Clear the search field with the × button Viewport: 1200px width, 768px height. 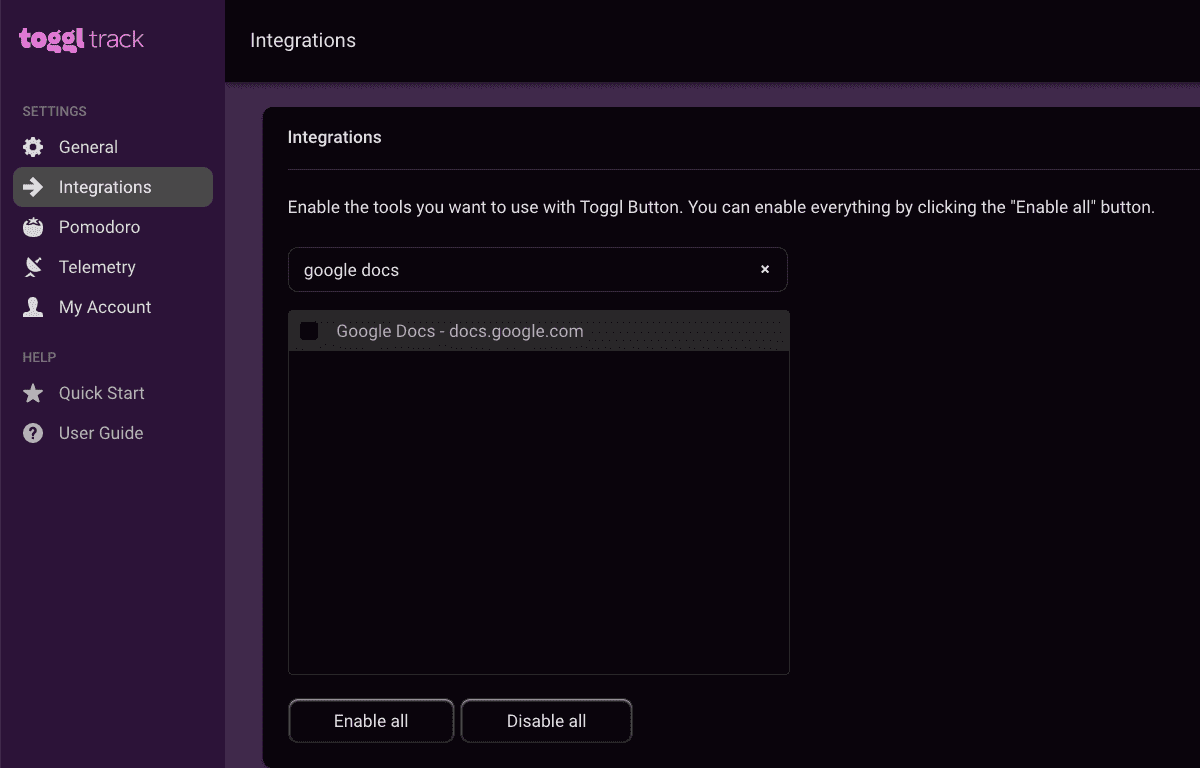(765, 270)
